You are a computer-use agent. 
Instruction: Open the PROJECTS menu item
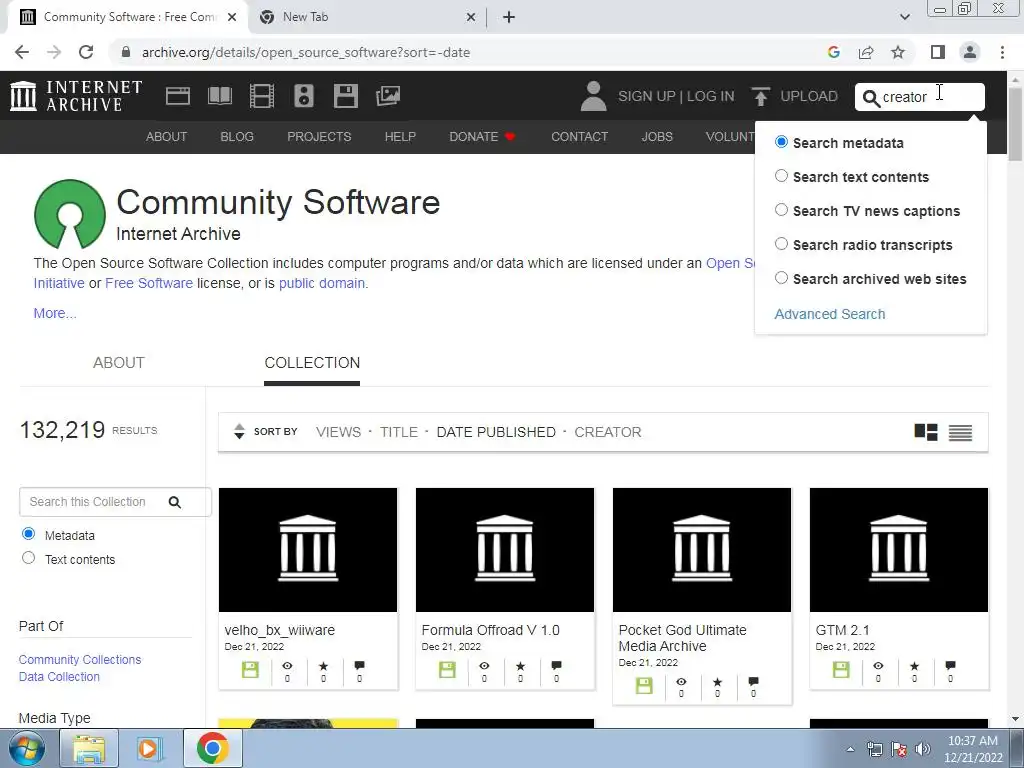[x=319, y=136]
